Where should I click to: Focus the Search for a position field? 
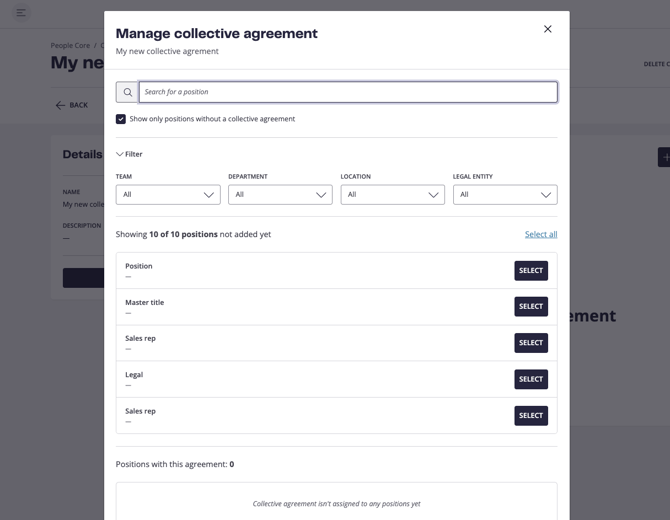click(x=347, y=92)
